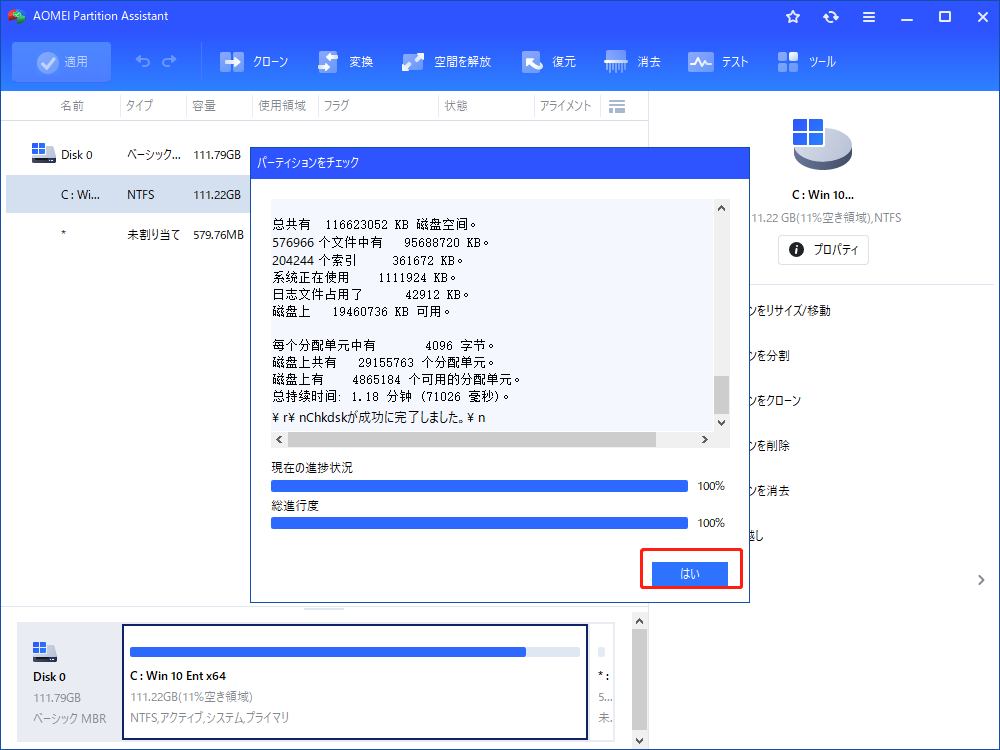Open the テスト (Test) tool

click(718, 62)
